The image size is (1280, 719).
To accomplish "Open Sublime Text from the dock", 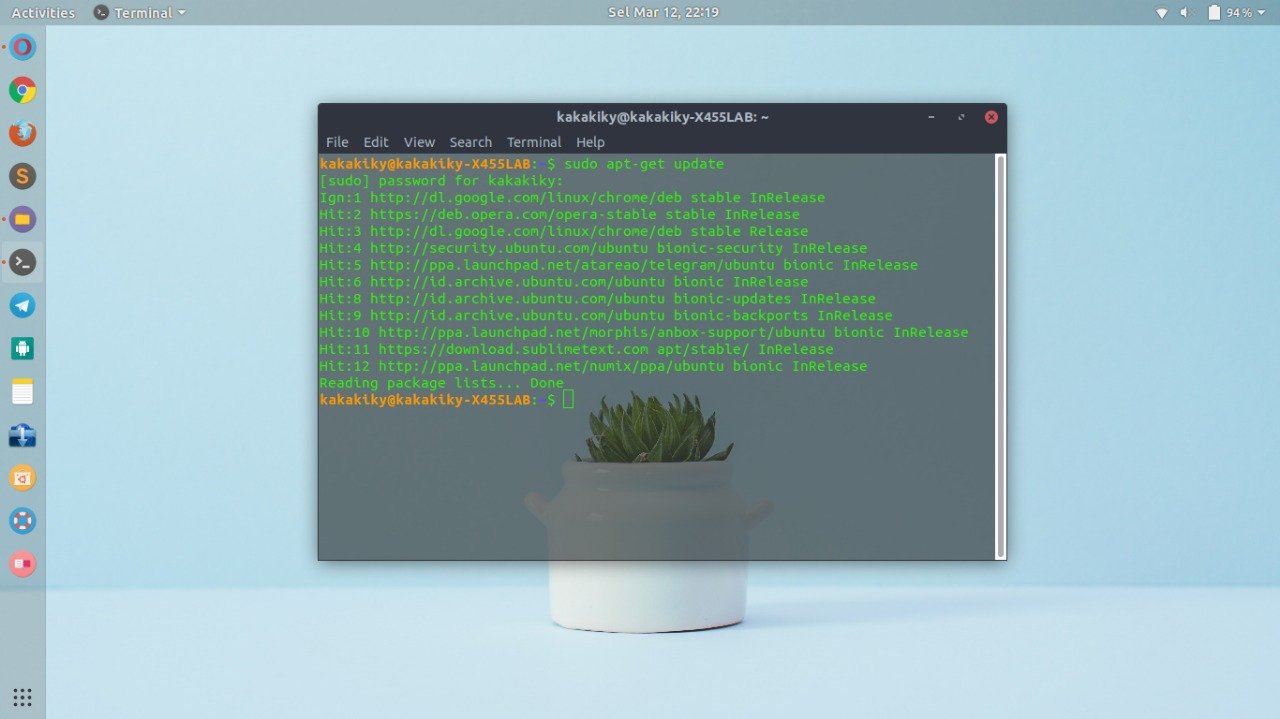I will tap(23, 176).
